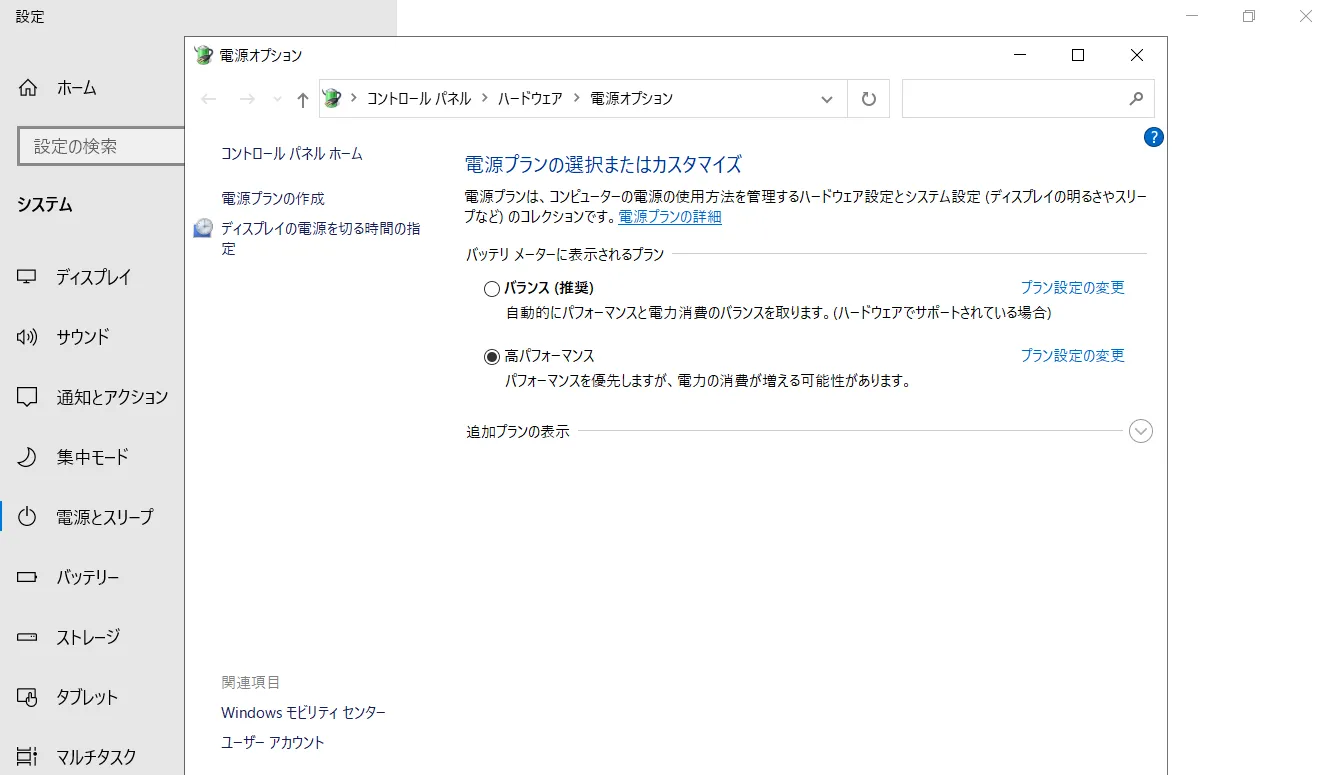
Task: Open the 電源プランの詳細 link
Action: (x=668, y=217)
